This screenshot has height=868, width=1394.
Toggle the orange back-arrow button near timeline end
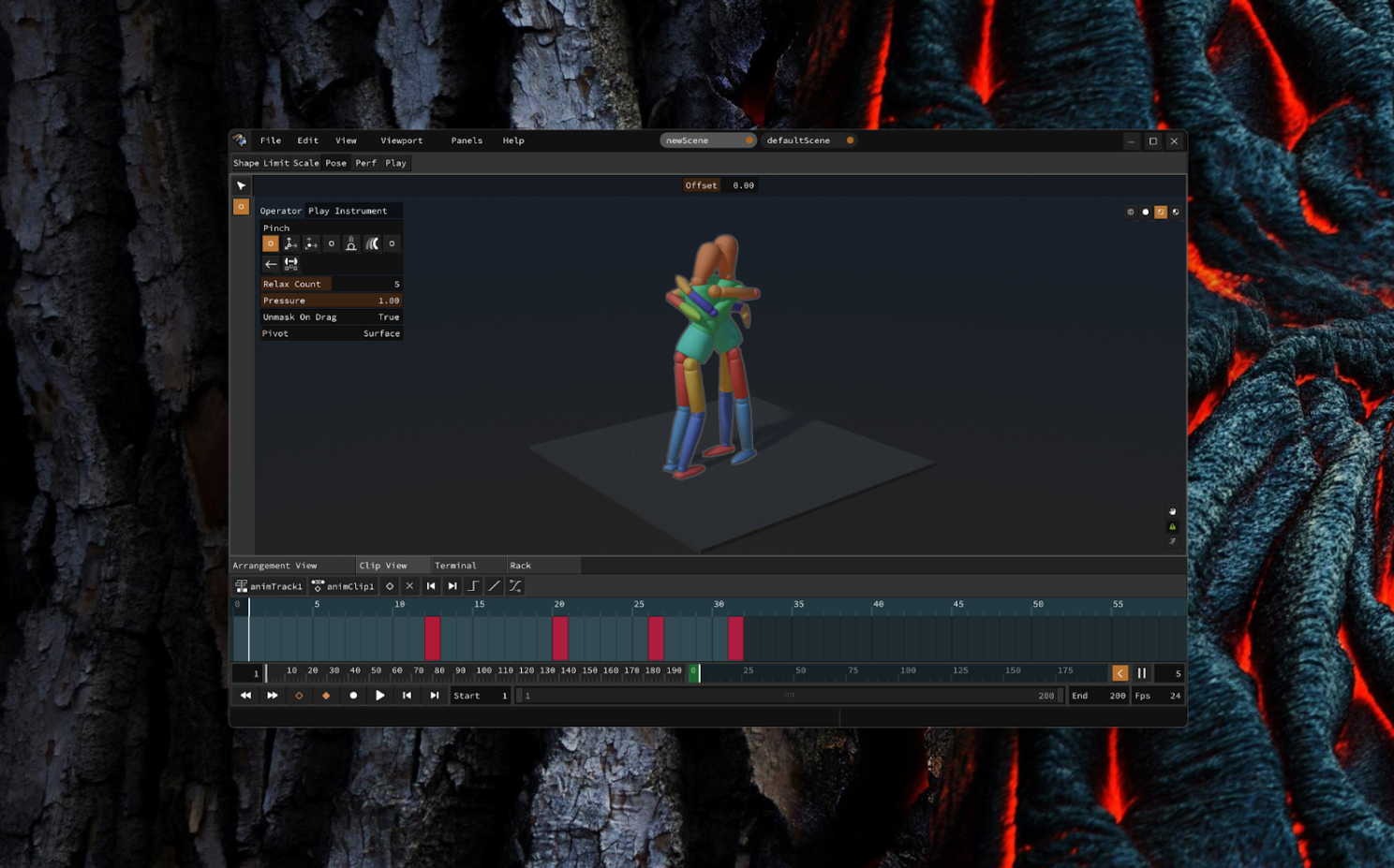1120,673
